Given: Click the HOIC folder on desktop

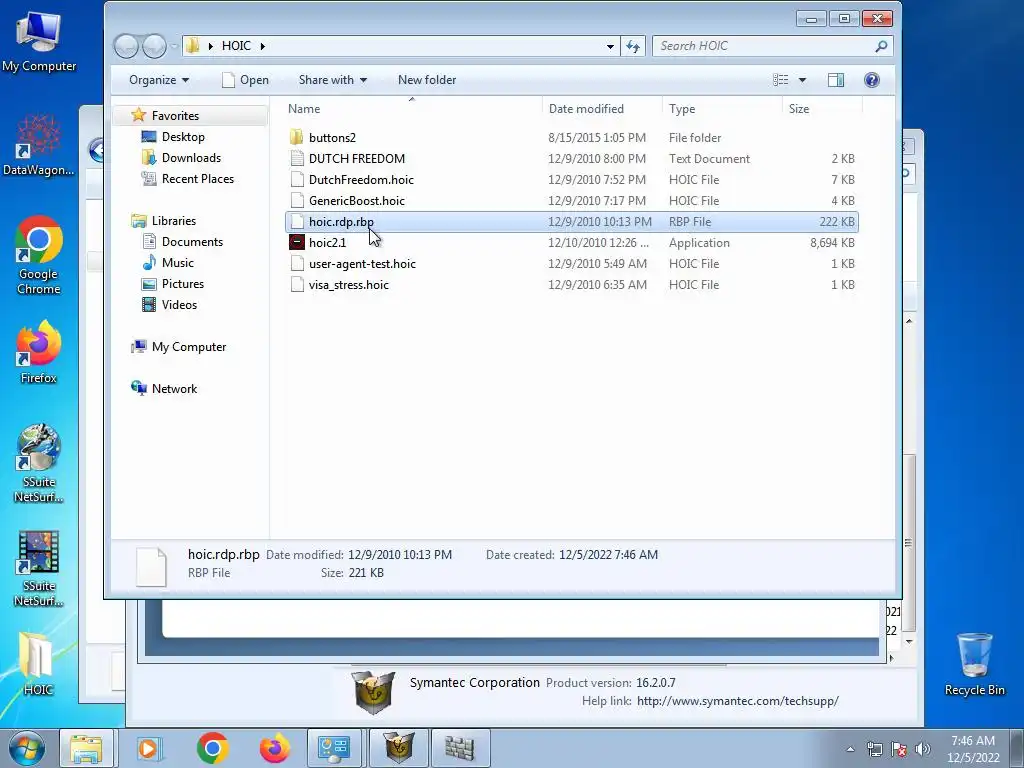Looking at the screenshot, I should [x=37, y=663].
